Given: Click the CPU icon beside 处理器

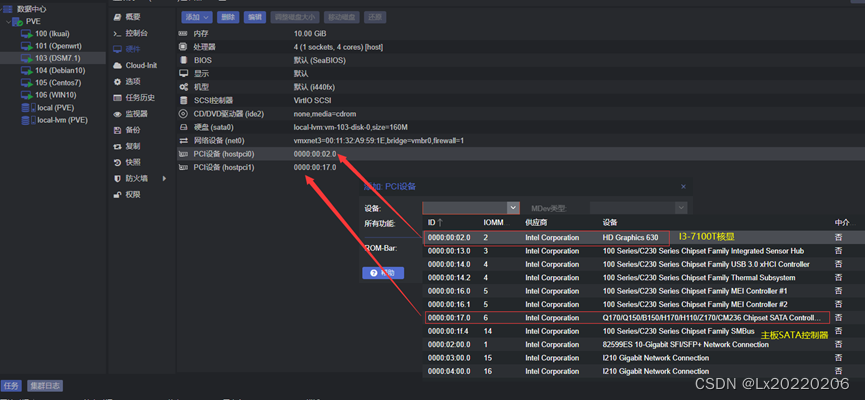Looking at the screenshot, I should (183, 47).
